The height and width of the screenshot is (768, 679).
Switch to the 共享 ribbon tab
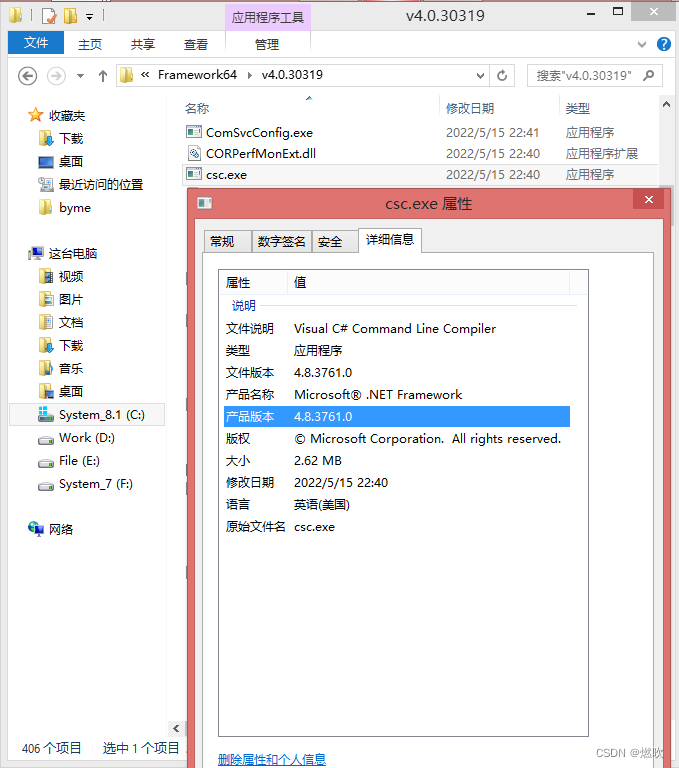pos(143,45)
